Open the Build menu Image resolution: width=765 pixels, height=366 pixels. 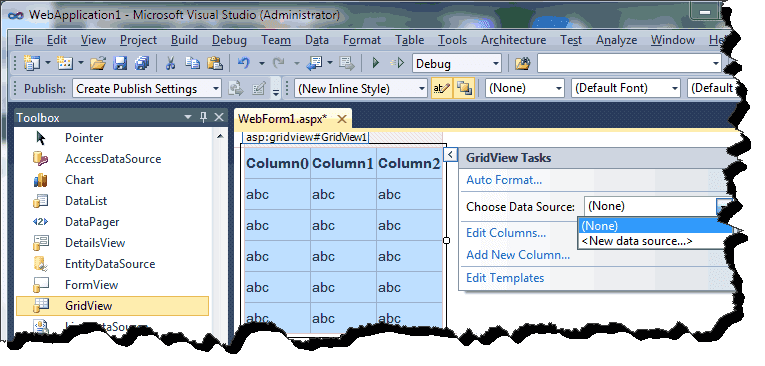tap(184, 40)
